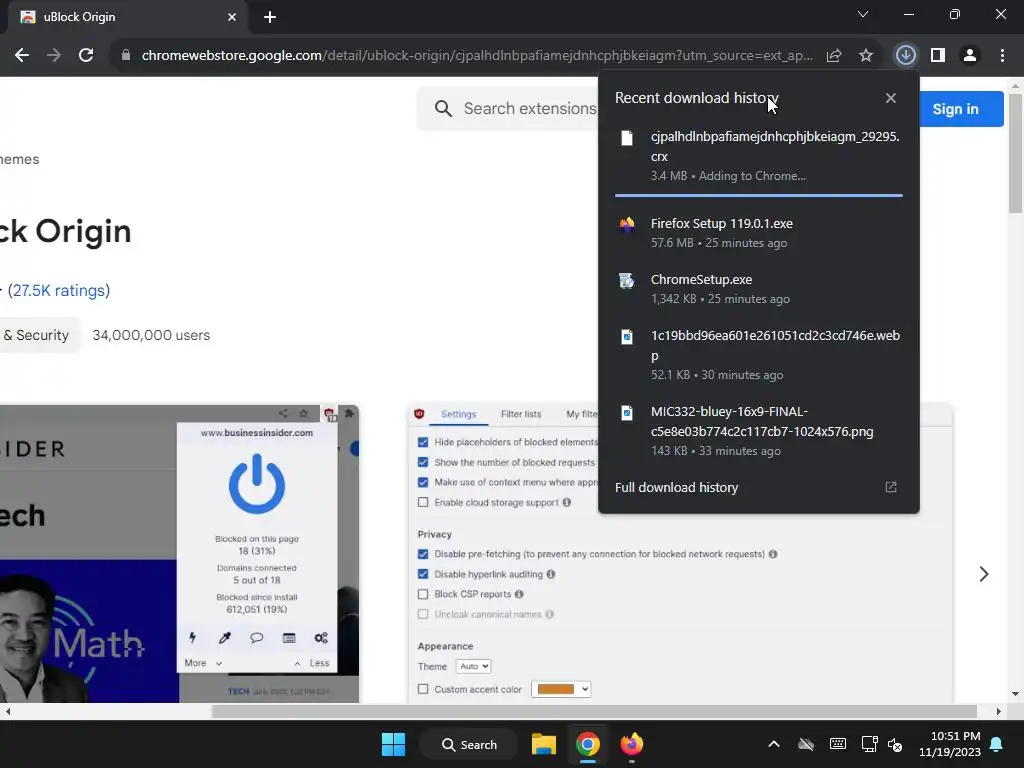
Task: Click the Sign in button
Action: (x=955, y=109)
